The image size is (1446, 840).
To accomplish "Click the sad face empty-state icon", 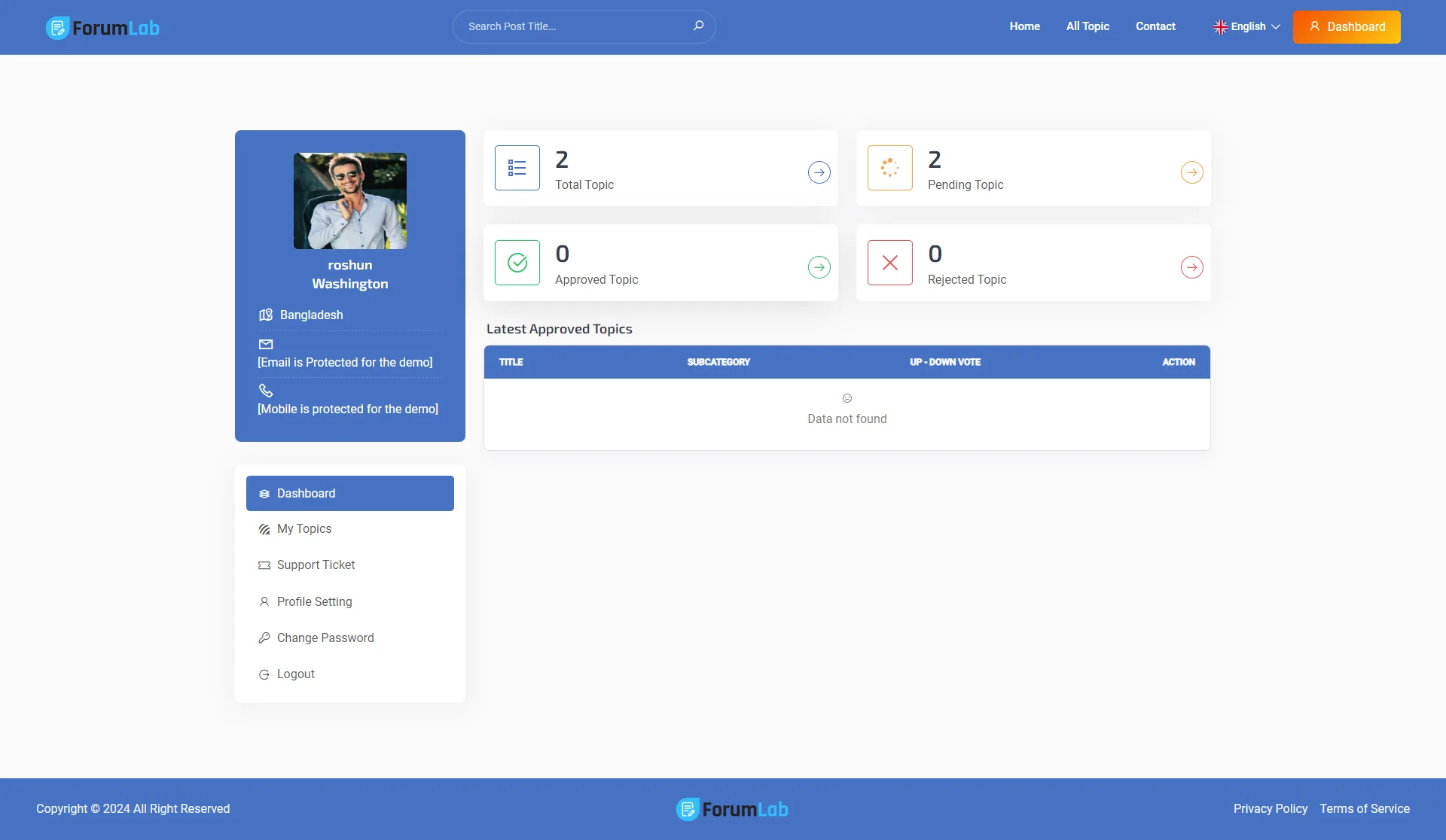I will click(847, 398).
